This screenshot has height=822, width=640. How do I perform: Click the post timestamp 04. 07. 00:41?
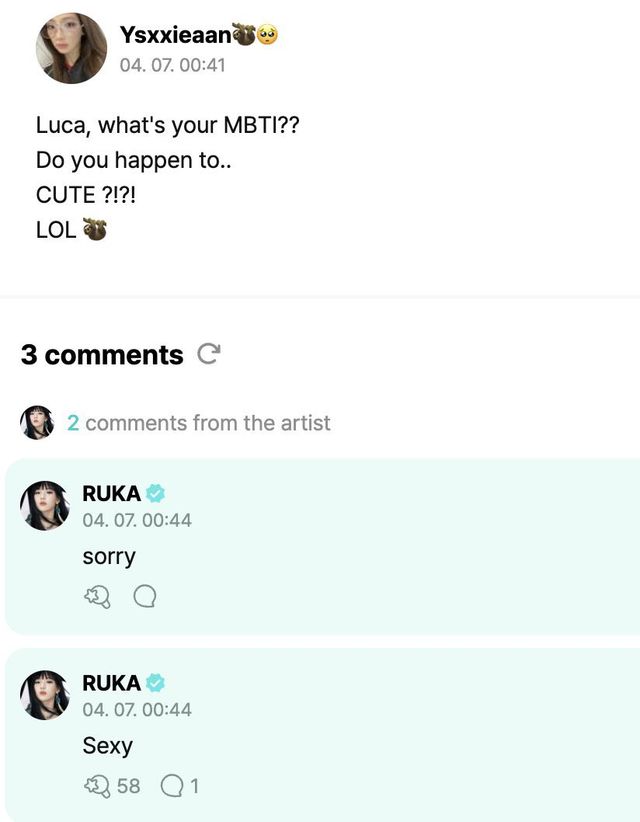point(172,65)
